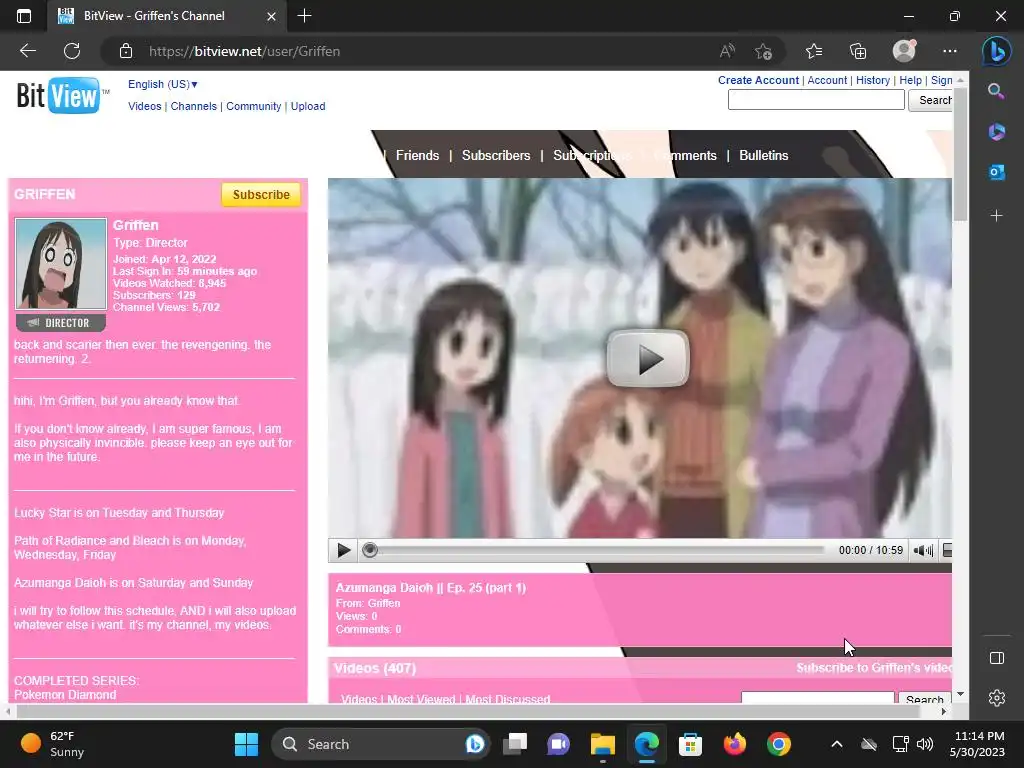The width and height of the screenshot is (1024, 768).
Task: Mute the video player volume
Action: pos(923,551)
